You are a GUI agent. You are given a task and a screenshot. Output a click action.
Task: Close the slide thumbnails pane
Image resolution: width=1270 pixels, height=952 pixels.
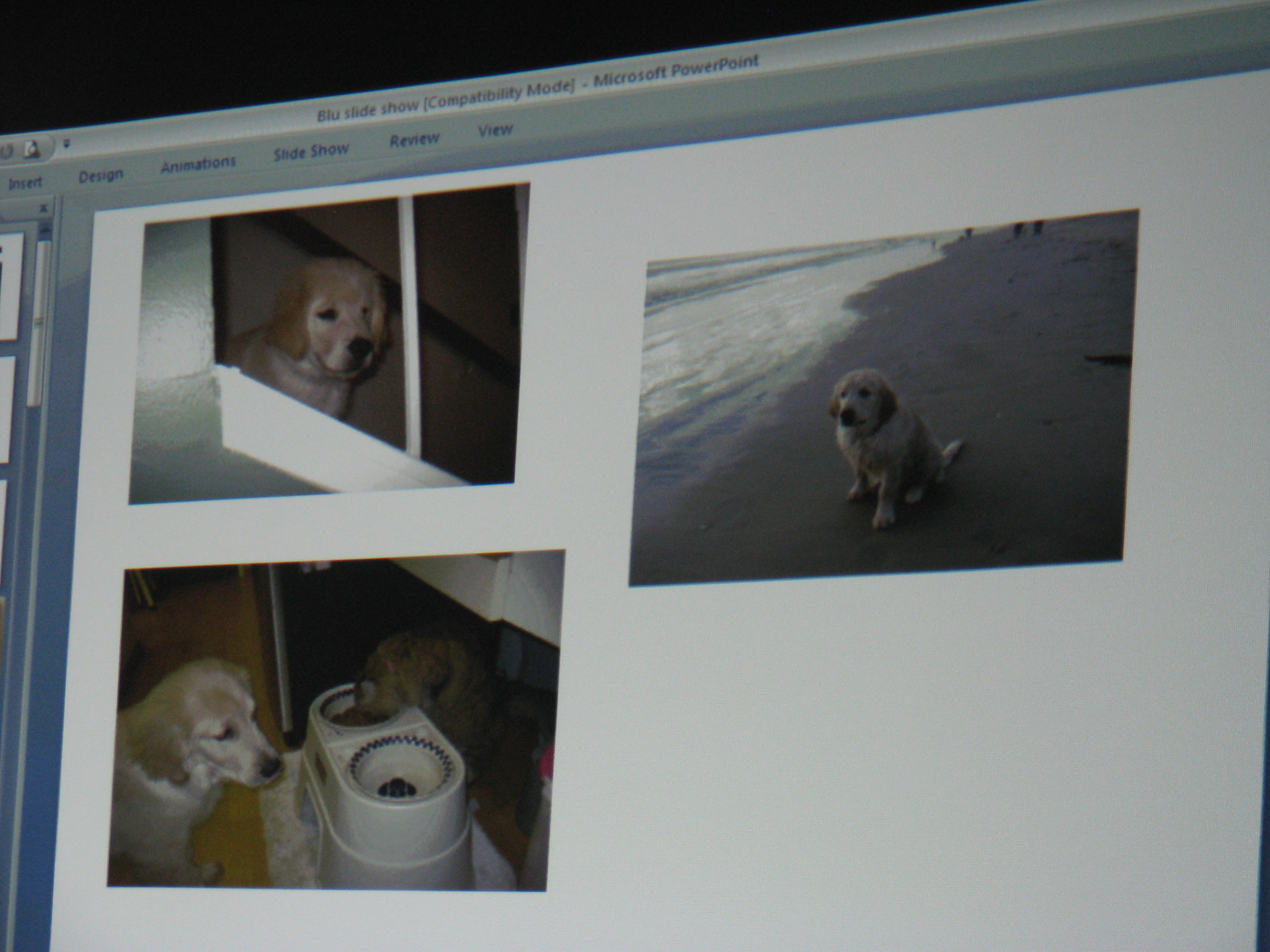pos(43,209)
